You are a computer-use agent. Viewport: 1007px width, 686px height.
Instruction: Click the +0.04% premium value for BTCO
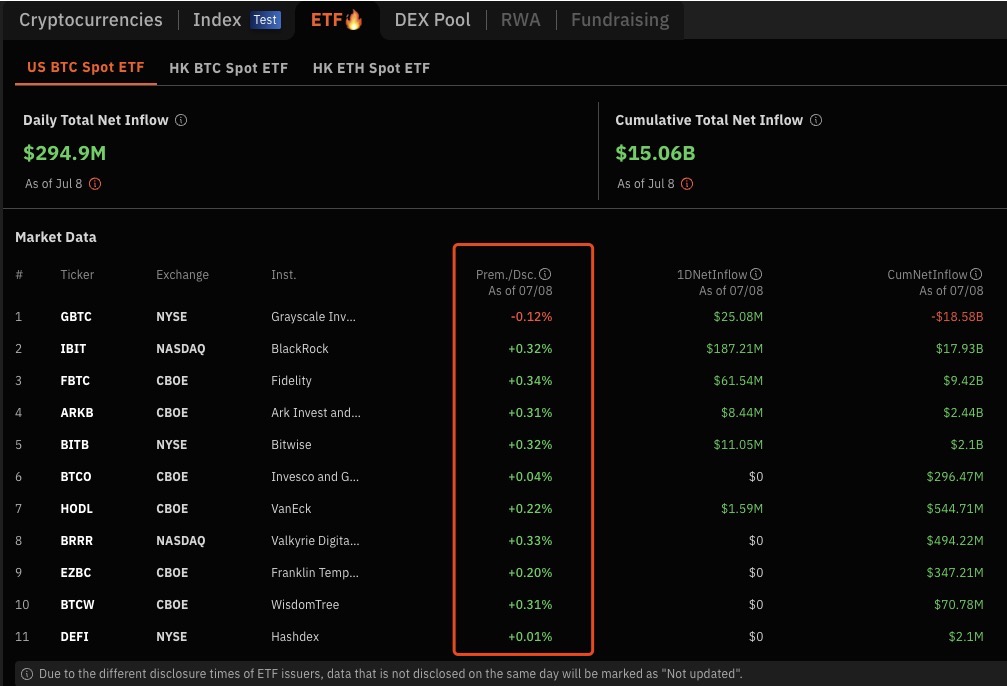pos(530,477)
